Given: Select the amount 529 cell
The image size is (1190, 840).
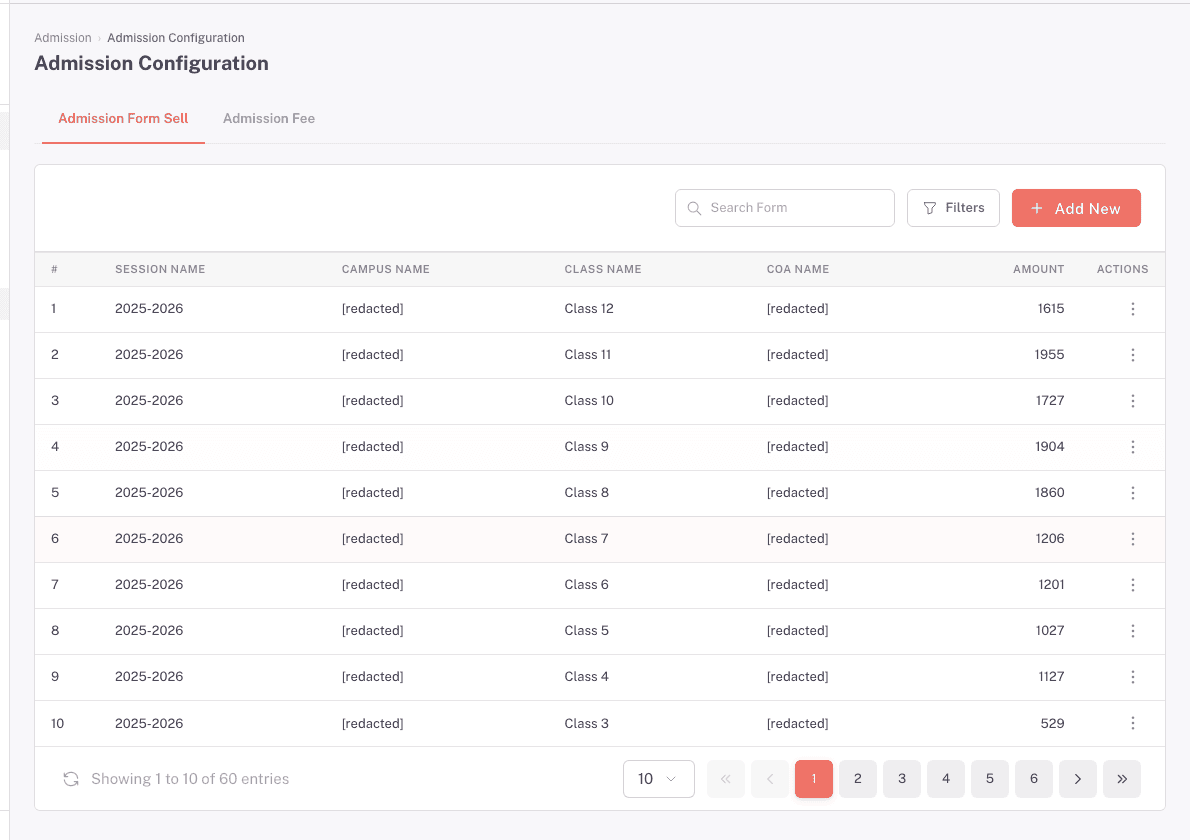Looking at the screenshot, I should tap(1052, 724).
